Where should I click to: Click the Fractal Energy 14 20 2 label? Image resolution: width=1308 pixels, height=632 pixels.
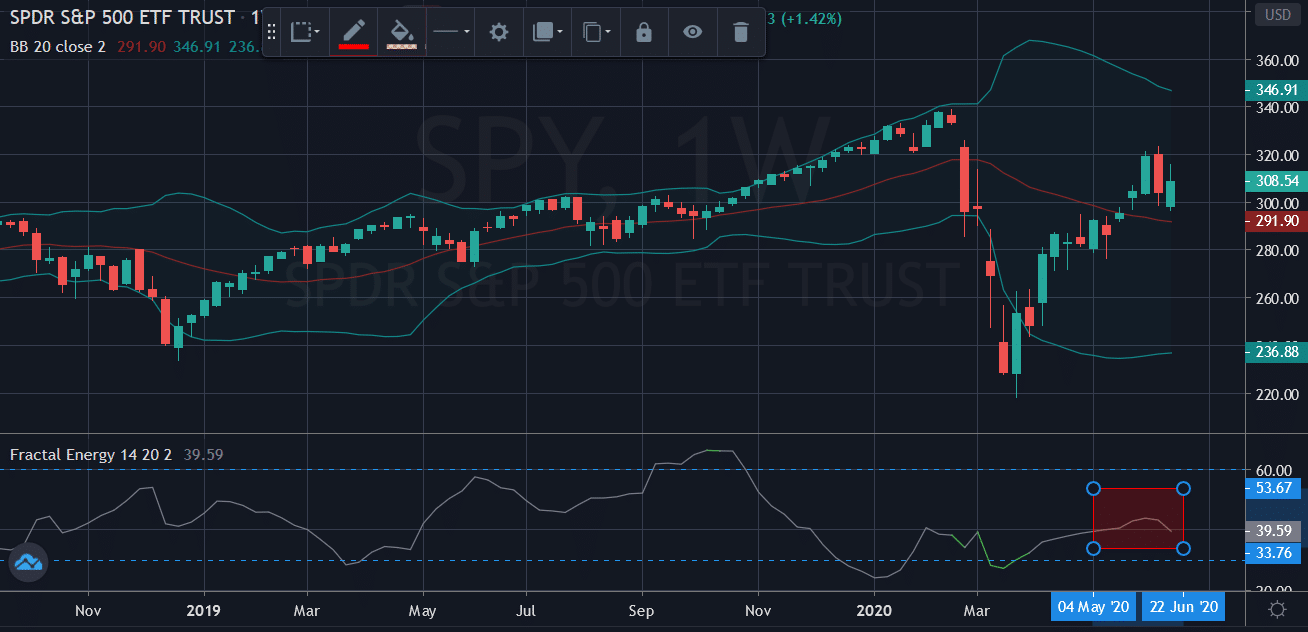91,454
